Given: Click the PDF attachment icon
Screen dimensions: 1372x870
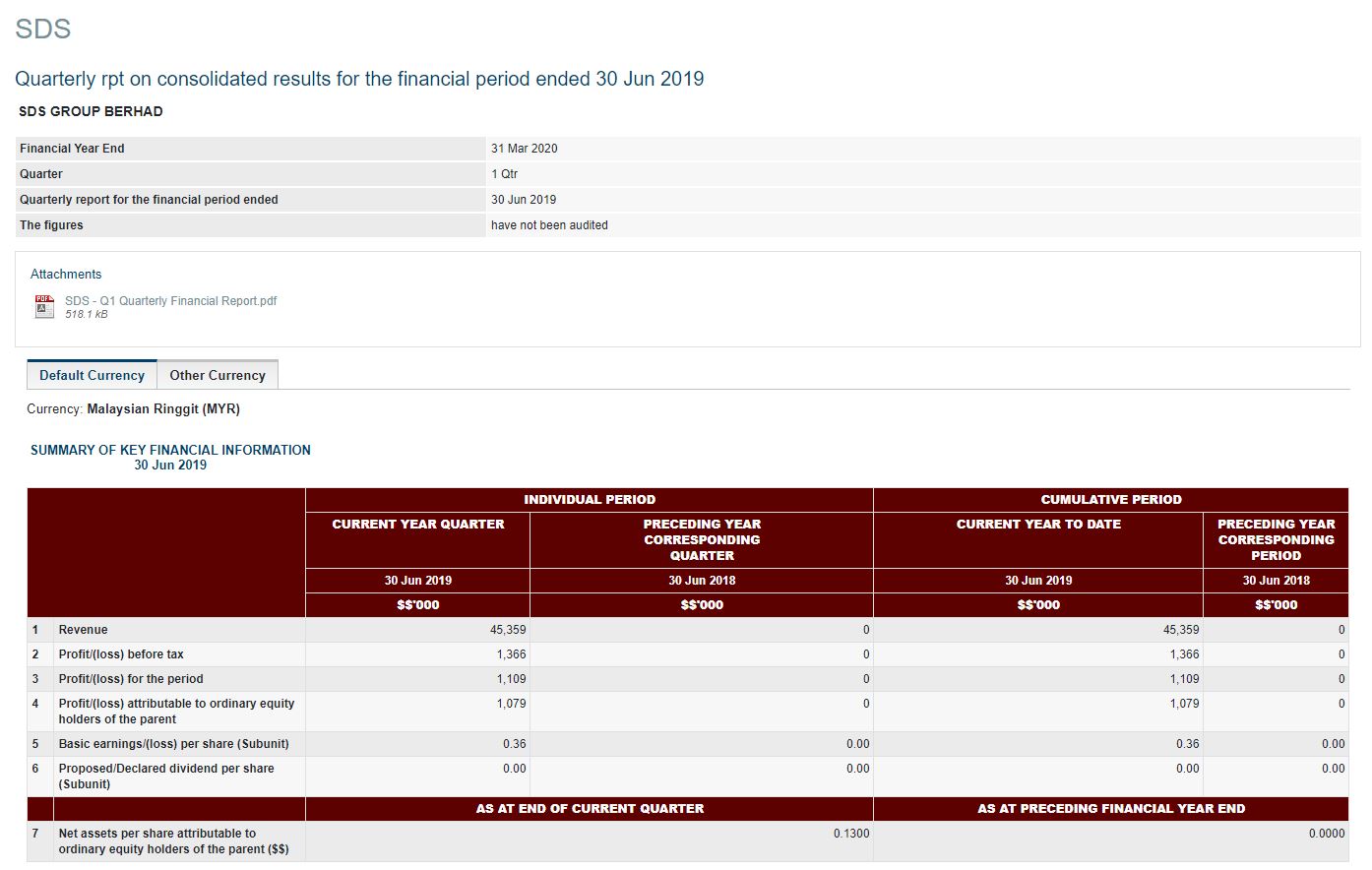Looking at the screenshot, I should tap(44, 307).
